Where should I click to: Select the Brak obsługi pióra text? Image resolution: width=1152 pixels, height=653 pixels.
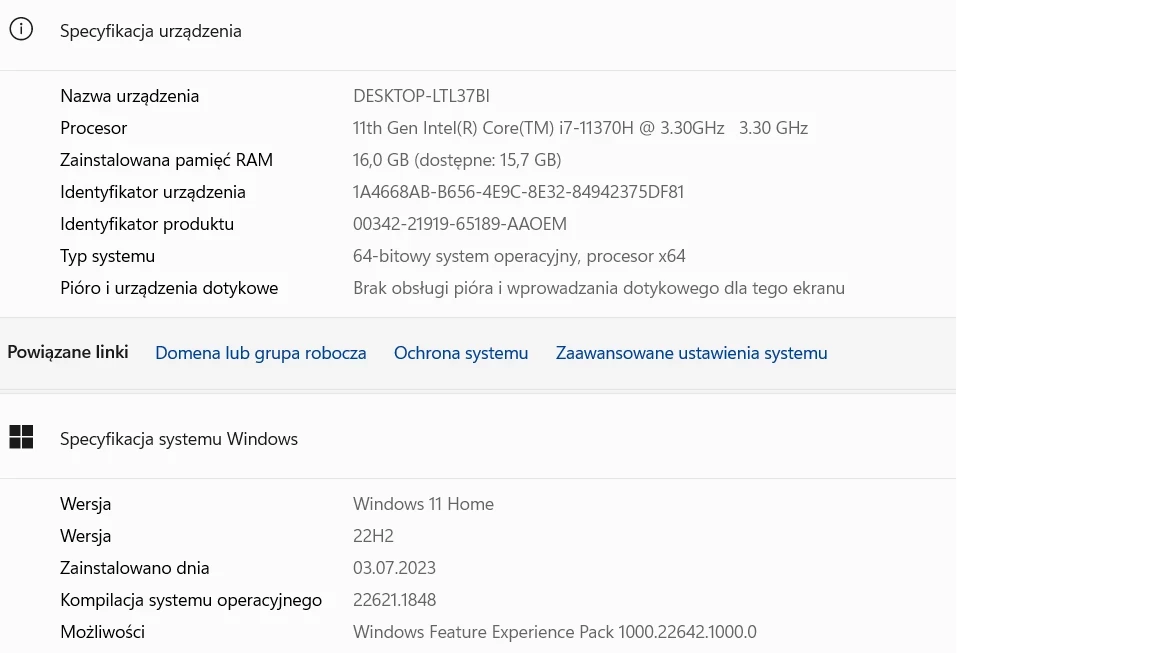[599, 288]
